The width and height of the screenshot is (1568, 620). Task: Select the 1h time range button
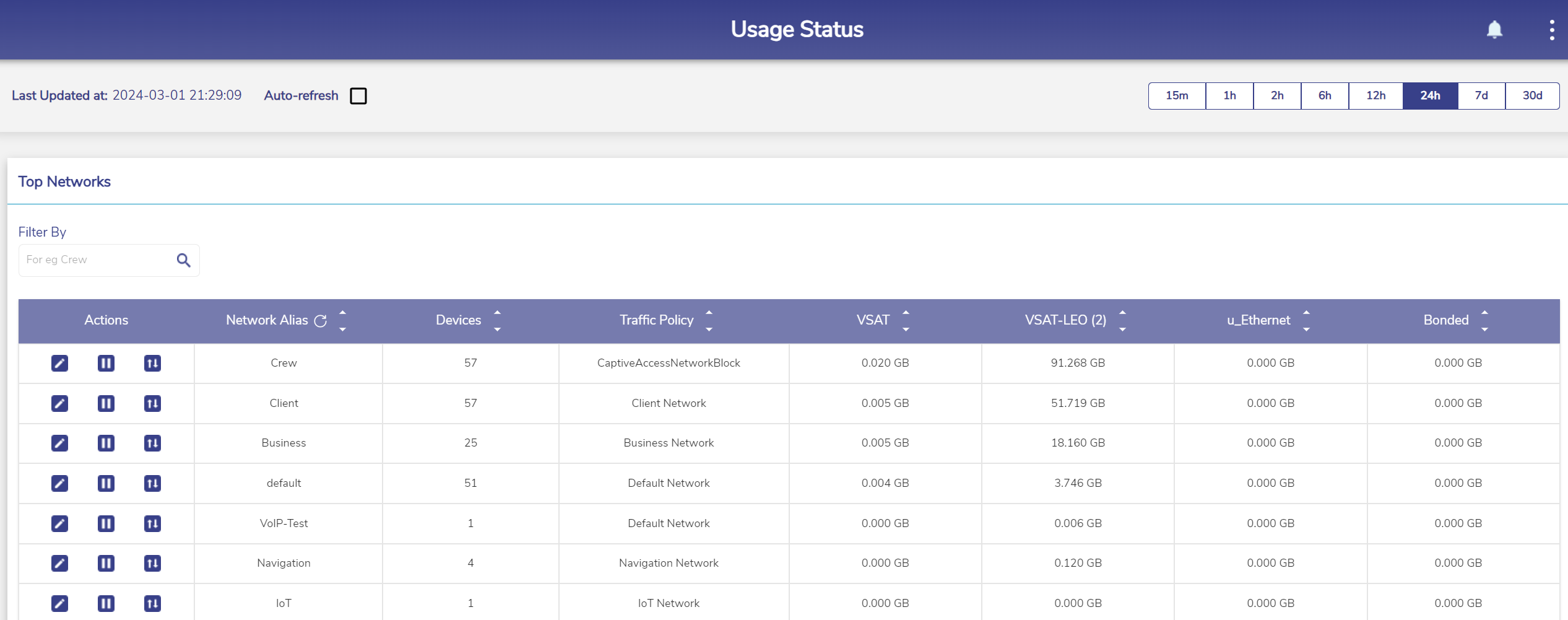point(1229,95)
